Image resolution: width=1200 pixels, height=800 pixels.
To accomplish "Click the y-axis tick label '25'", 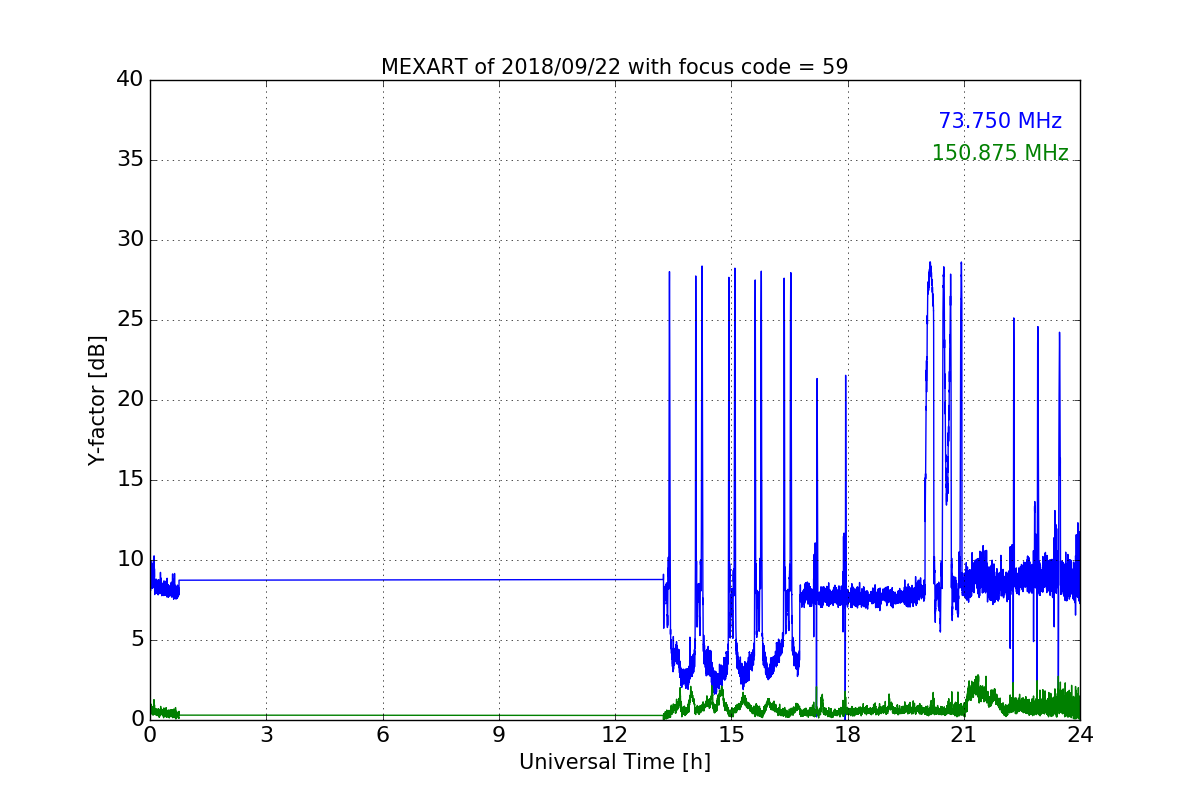I will (x=130, y=320).
